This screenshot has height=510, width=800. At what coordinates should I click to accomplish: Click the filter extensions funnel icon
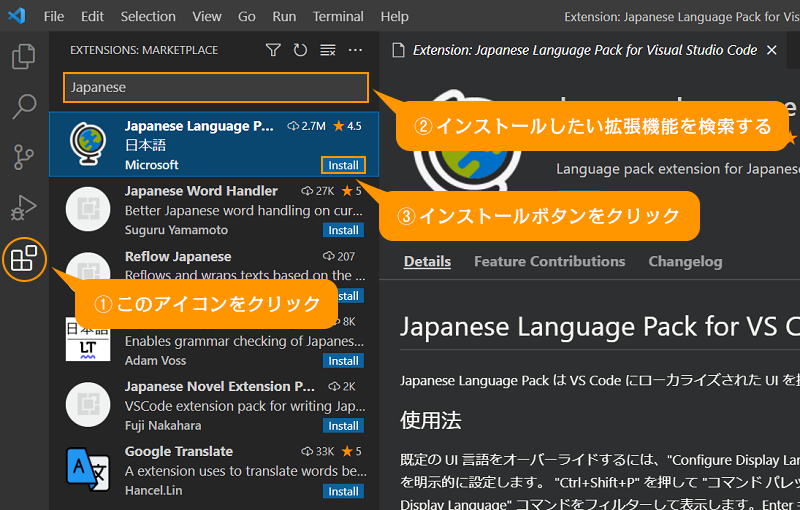click(x=273, y=50)
